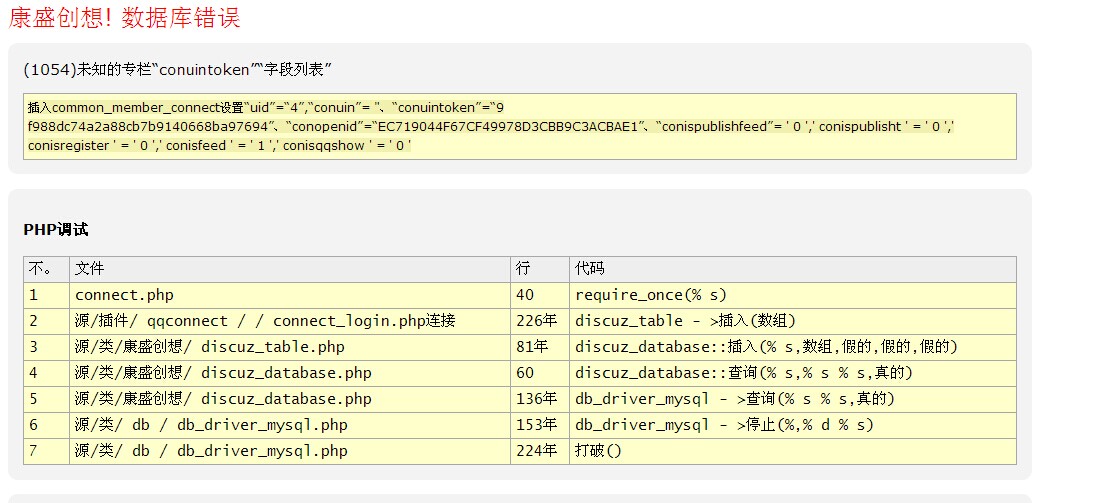The height and width of the screenshot is (503, 1120).
Task: Select the 文件 column header
Action: point(89,269)
